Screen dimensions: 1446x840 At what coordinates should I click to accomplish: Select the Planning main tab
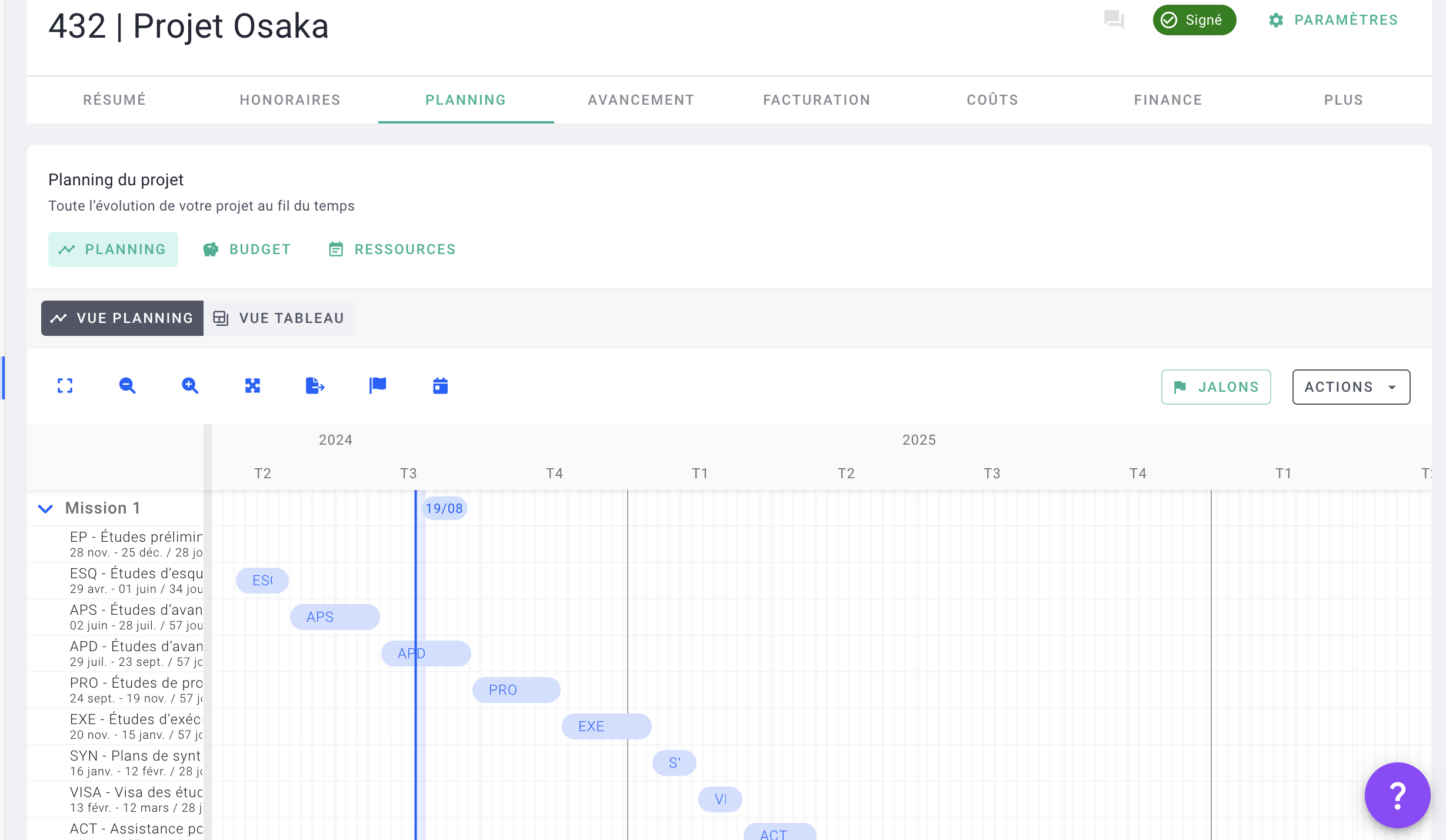(466, 100)
